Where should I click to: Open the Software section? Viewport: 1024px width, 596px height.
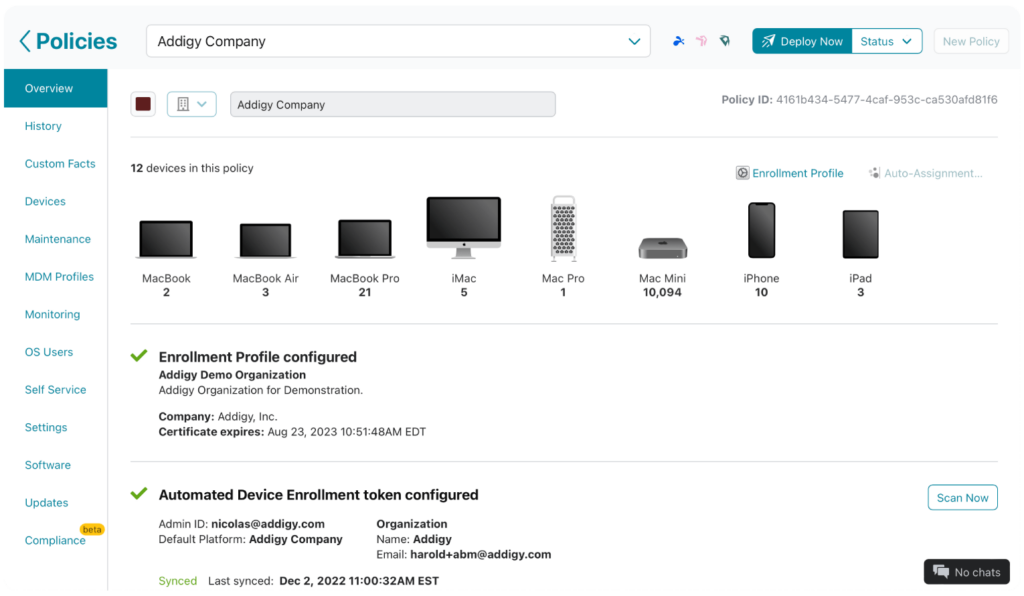[x=48, y=465]
